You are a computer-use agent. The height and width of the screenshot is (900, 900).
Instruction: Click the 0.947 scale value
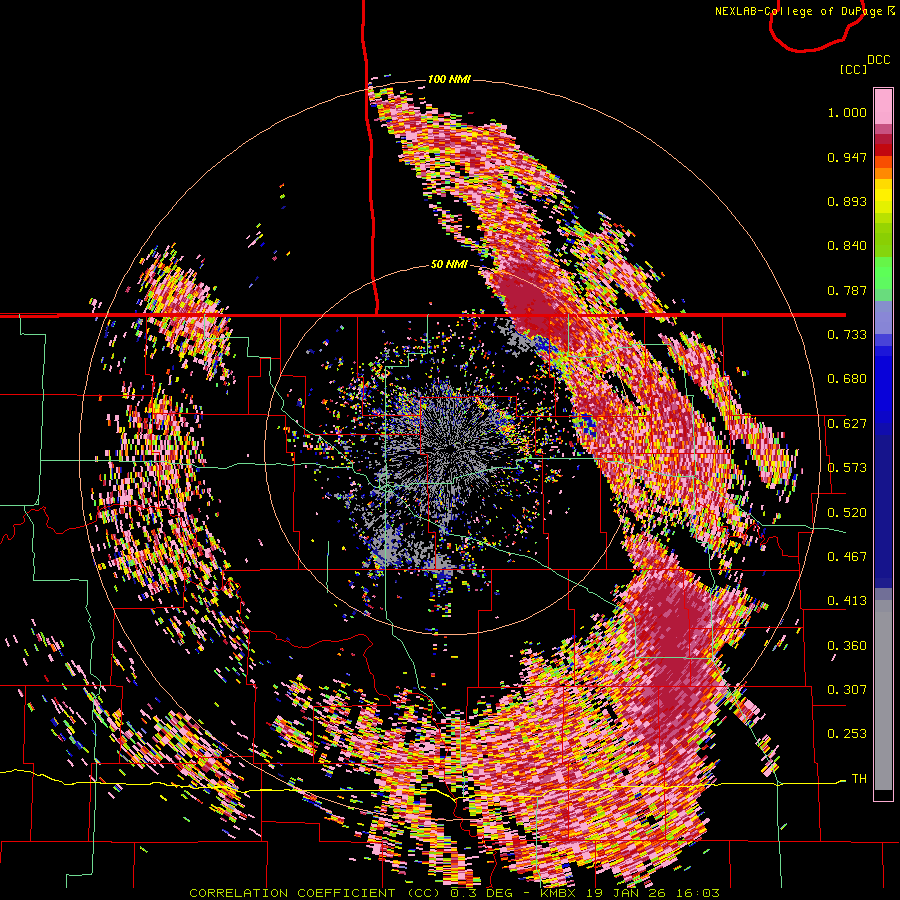847,157
